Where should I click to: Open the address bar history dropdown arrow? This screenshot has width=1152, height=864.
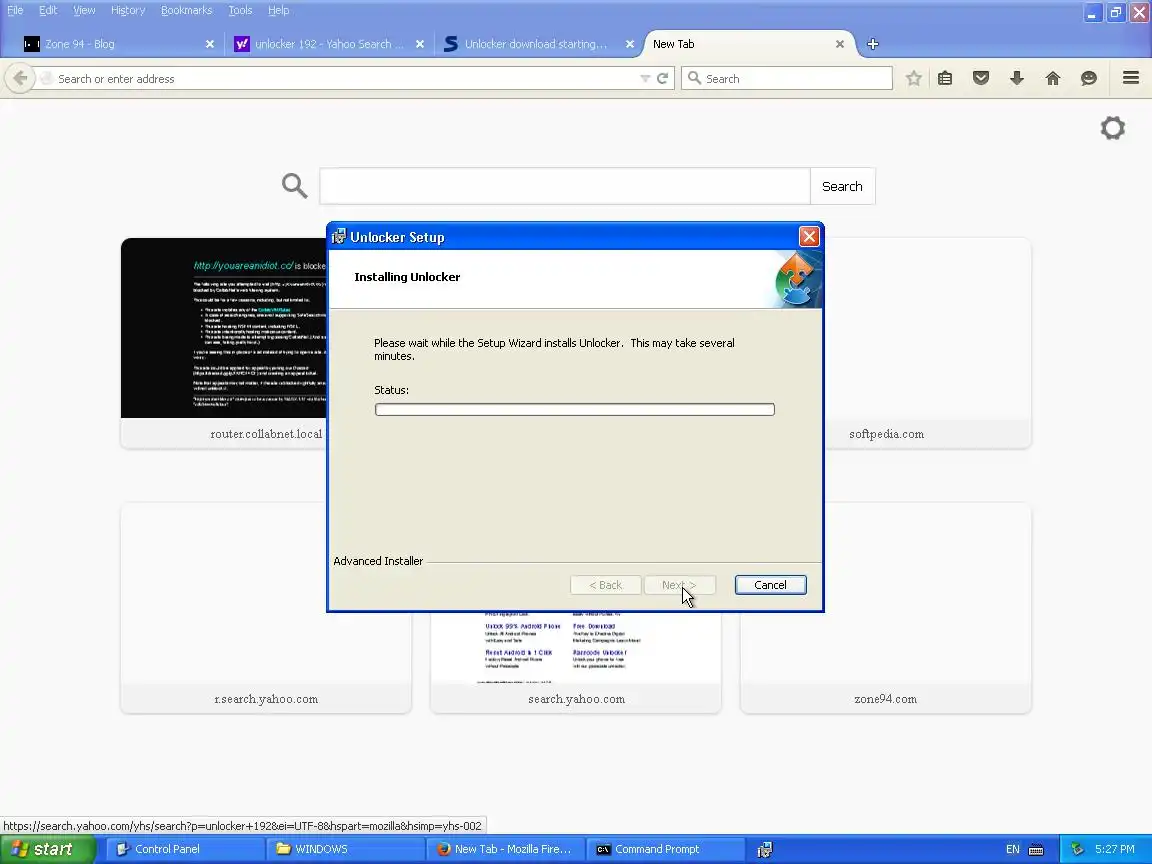pyautogui.click(x=645, y=79)
